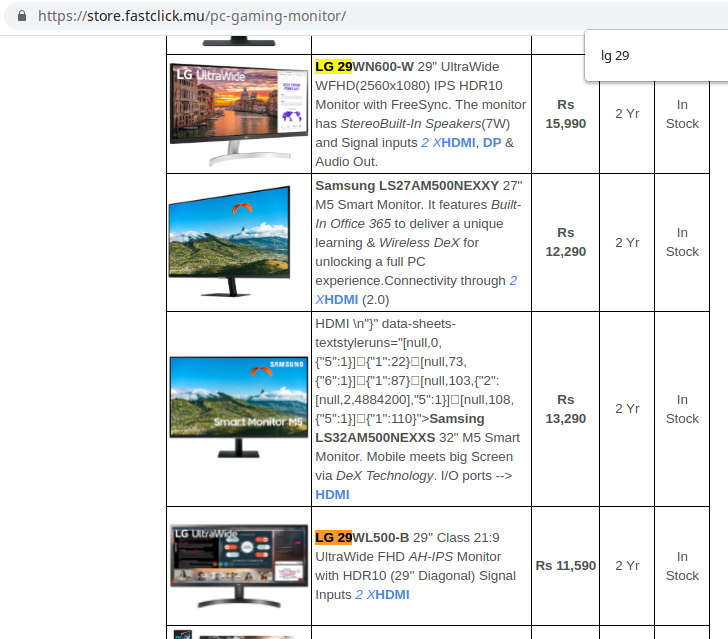Viewport: 728px width, 639px height.
Task: Click the 'AH-IPS' italic text
Action: tap(430, 557)
